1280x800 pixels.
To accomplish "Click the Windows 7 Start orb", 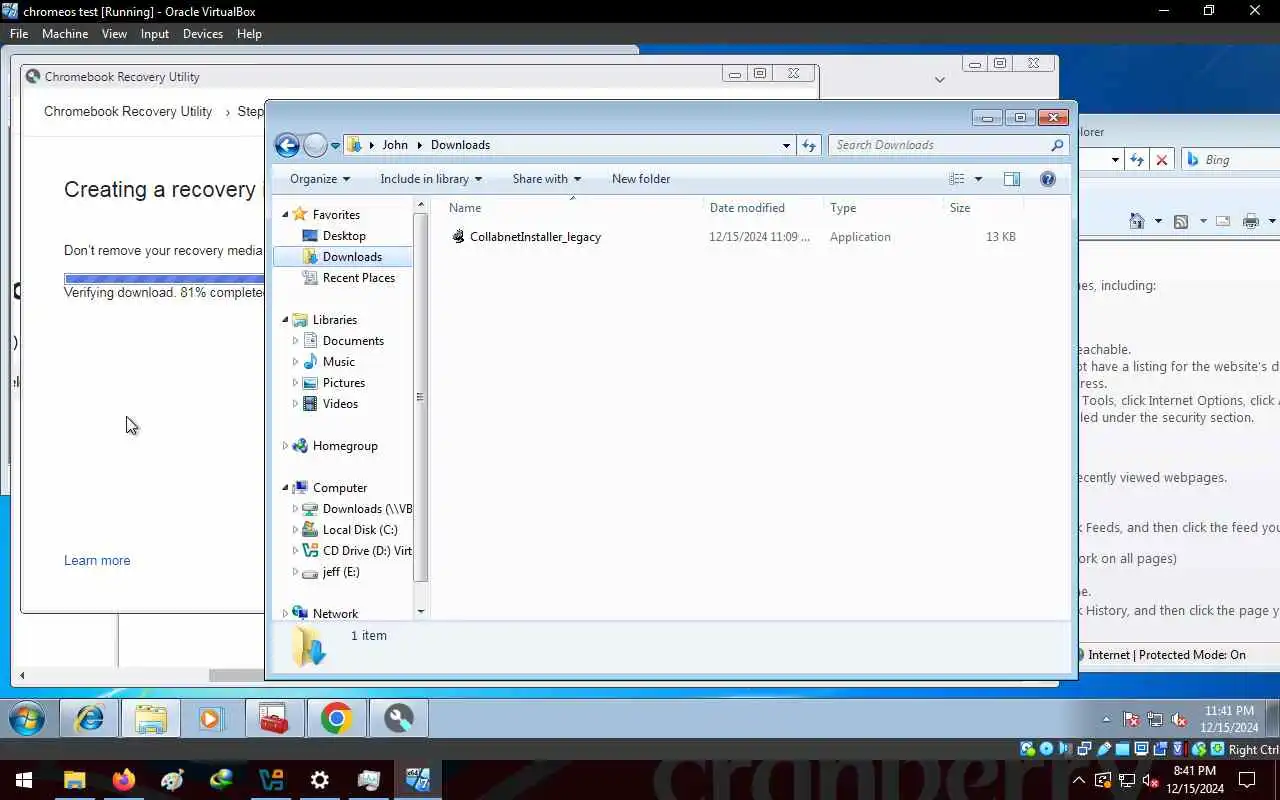I will 27,719.
